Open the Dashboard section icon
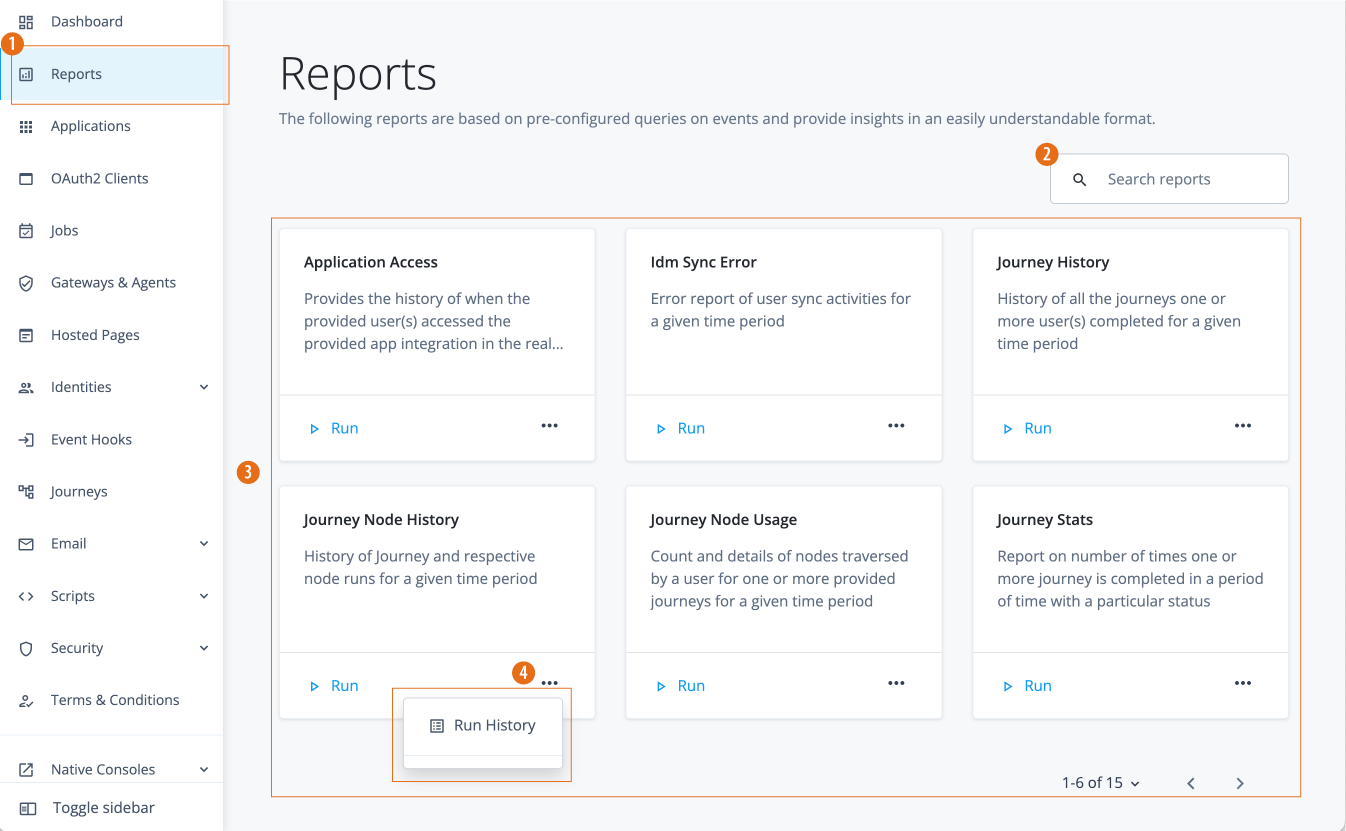1346x831 pixels. click(x=26, y=21)
